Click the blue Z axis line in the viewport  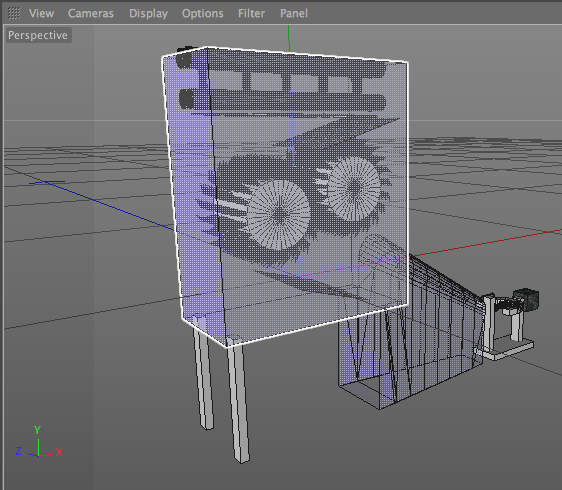pyautogui.click(x=108, y=206)
